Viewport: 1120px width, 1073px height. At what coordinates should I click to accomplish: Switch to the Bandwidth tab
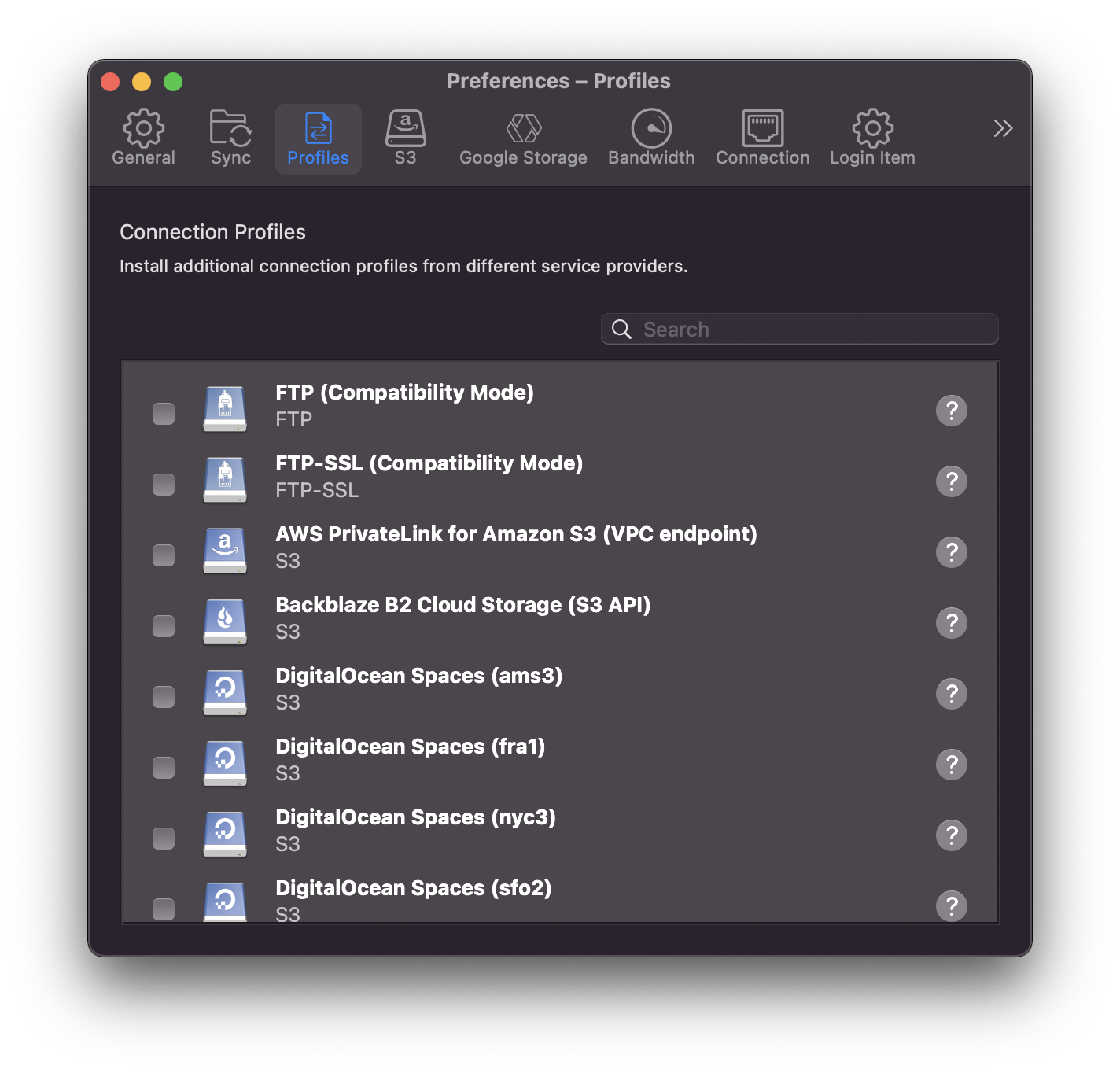651,138
